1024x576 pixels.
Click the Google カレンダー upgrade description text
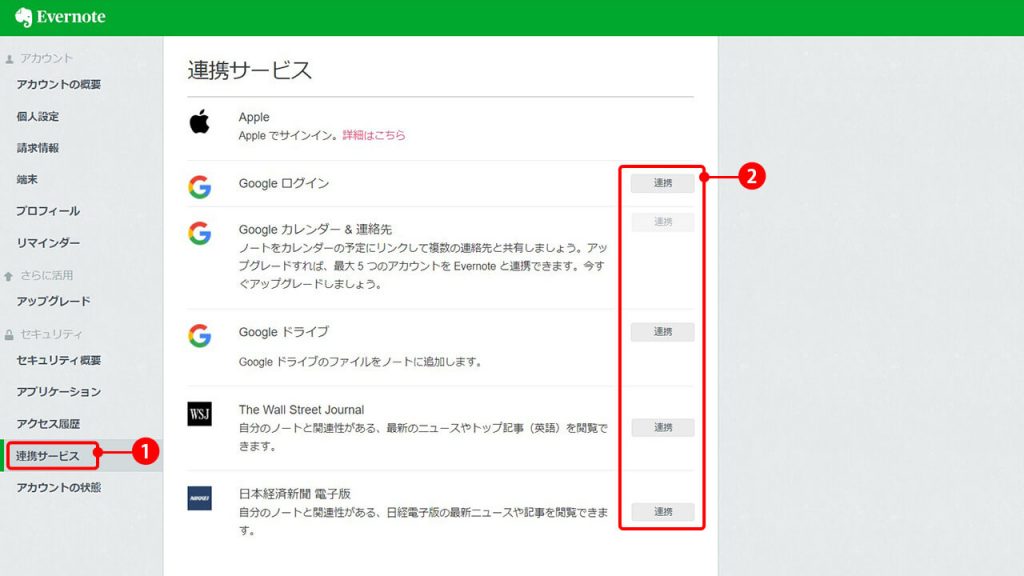[x=423, y=266]
